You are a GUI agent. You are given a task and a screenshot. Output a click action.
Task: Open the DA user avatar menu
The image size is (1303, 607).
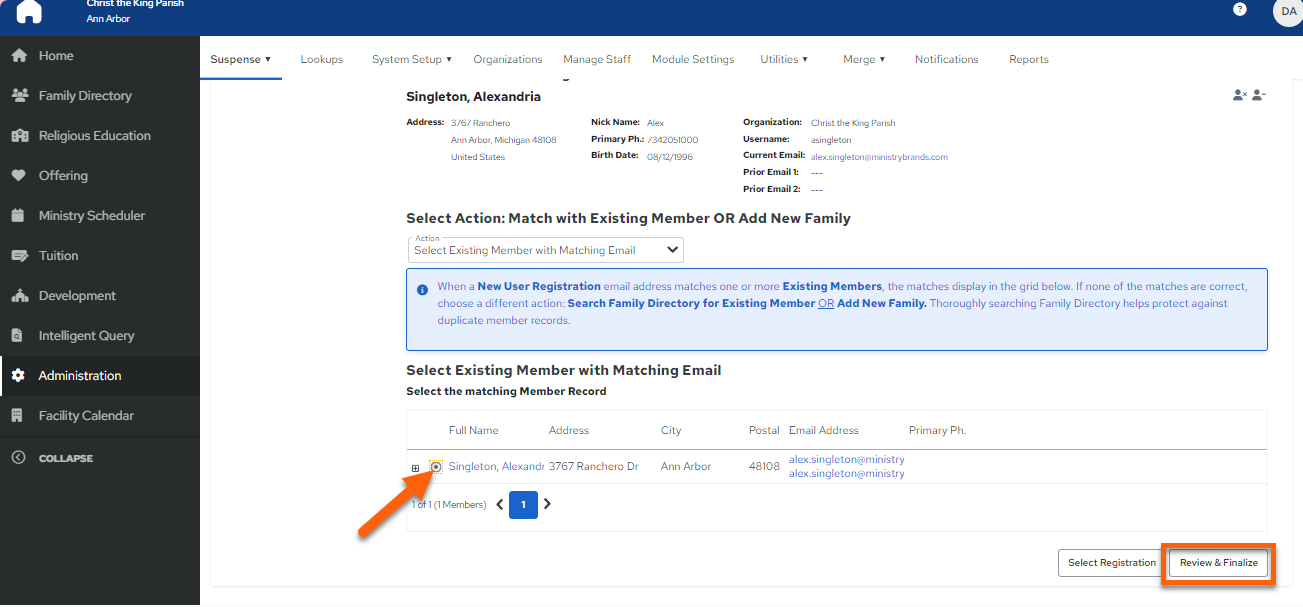(1288, 11)
